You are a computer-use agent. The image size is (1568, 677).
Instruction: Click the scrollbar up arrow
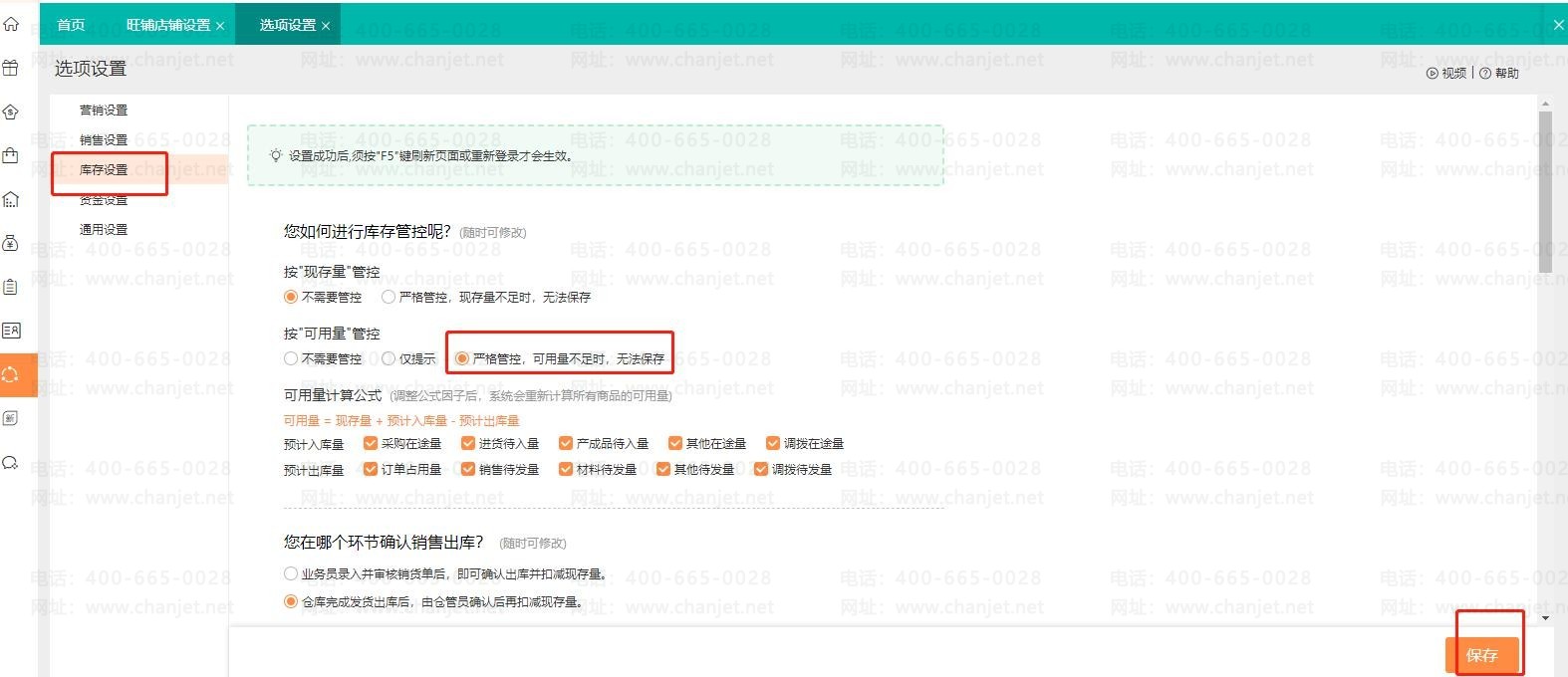click(1545, 104)
